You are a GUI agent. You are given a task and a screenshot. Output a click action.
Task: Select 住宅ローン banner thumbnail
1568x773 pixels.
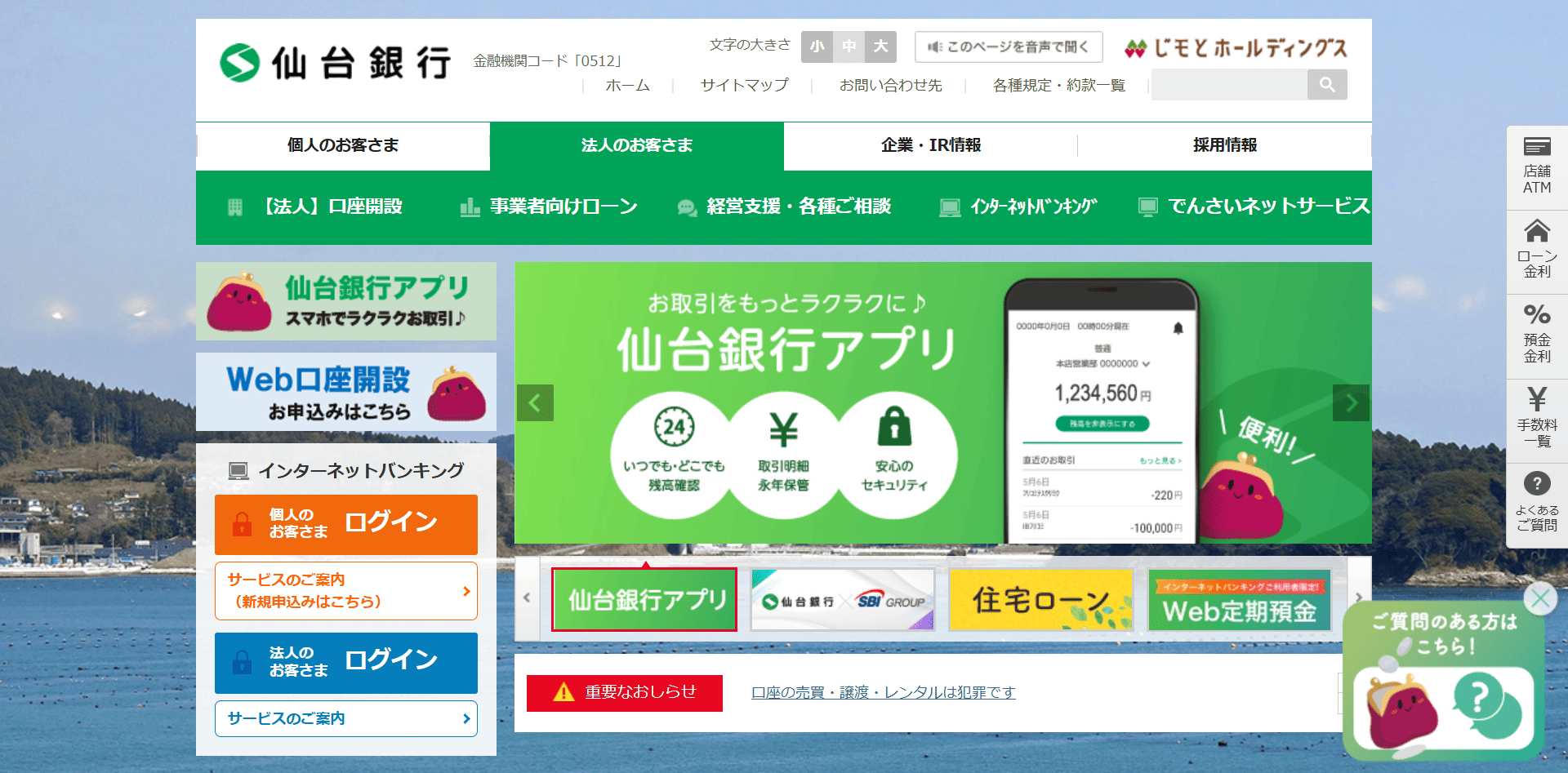pos(1040,600)
